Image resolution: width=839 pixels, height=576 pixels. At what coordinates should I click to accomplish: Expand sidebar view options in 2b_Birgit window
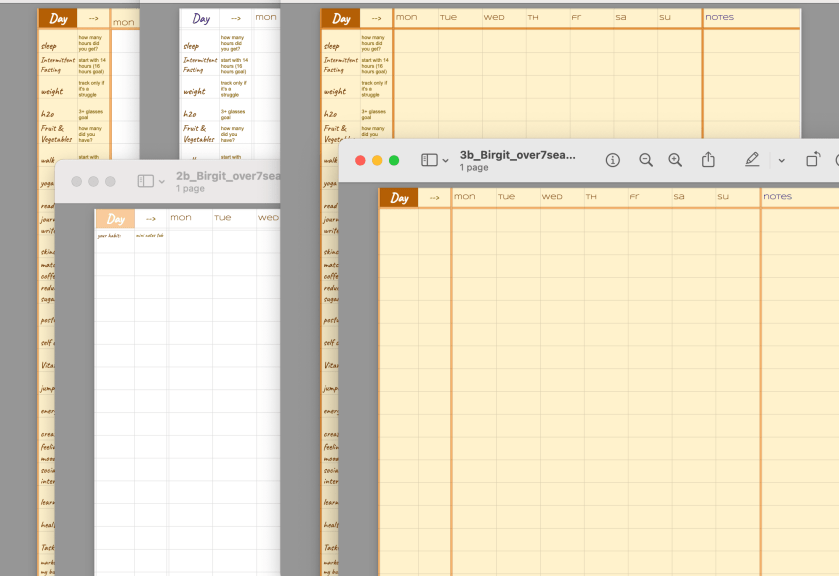[x=161, y=182]
